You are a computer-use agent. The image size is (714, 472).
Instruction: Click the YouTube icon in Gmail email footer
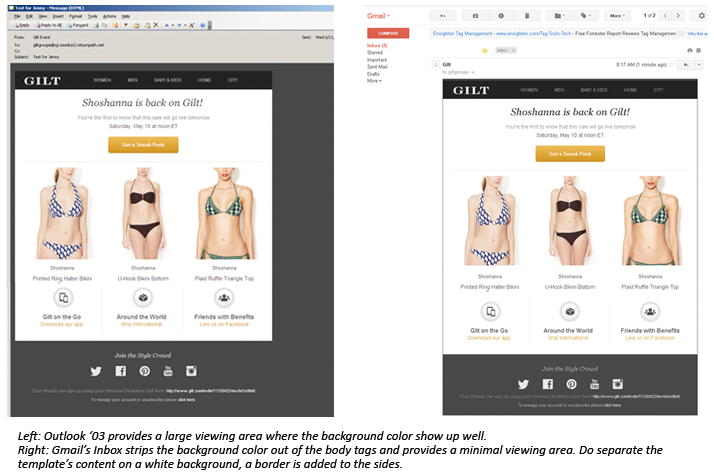[x=595, y=384]
